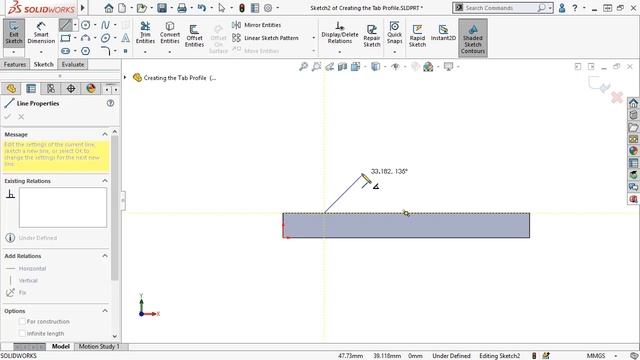Select the Spline sketch tool
The width and height of the screenshot is (640, 360).
pos(105,25)
